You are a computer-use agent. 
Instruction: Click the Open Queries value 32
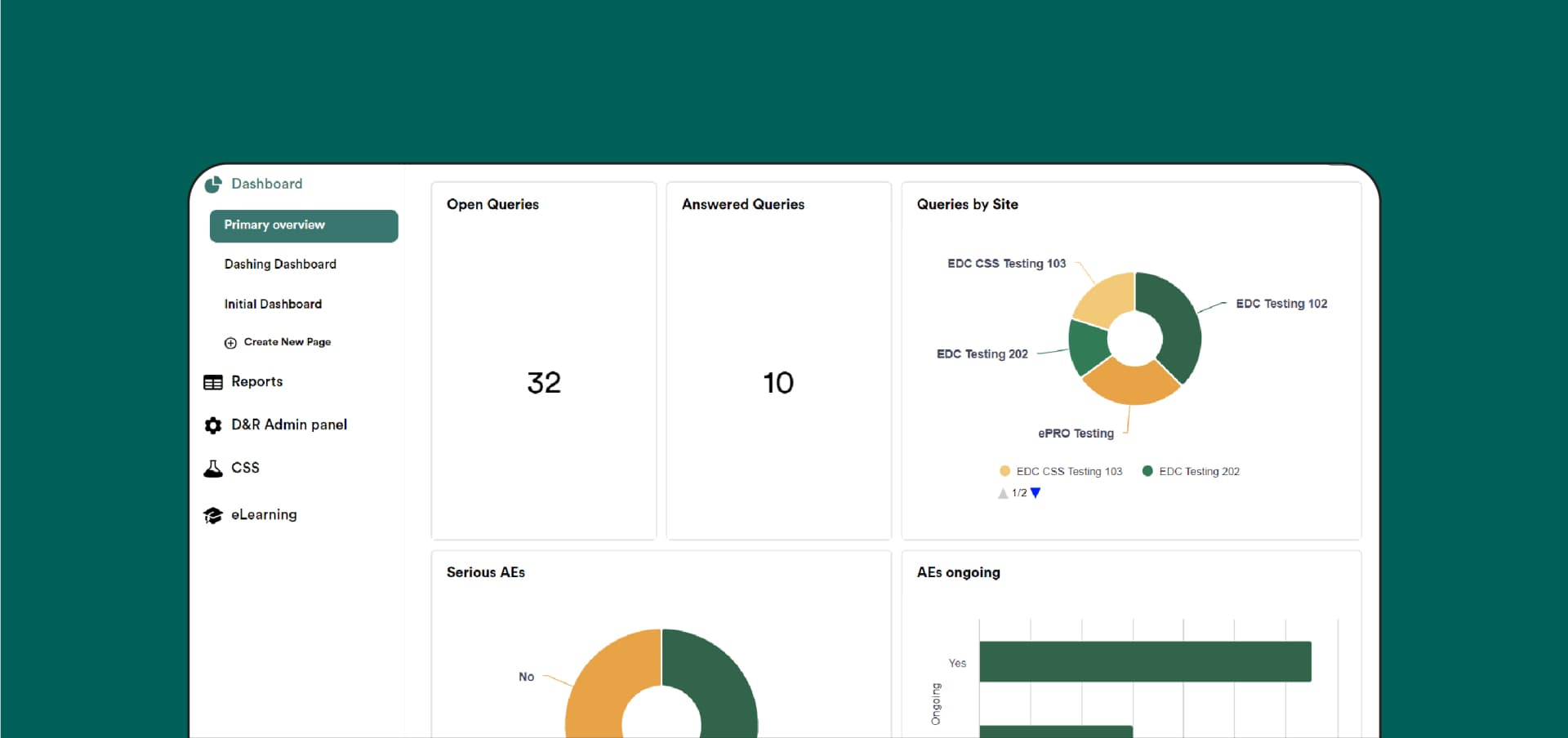[544, 383]
